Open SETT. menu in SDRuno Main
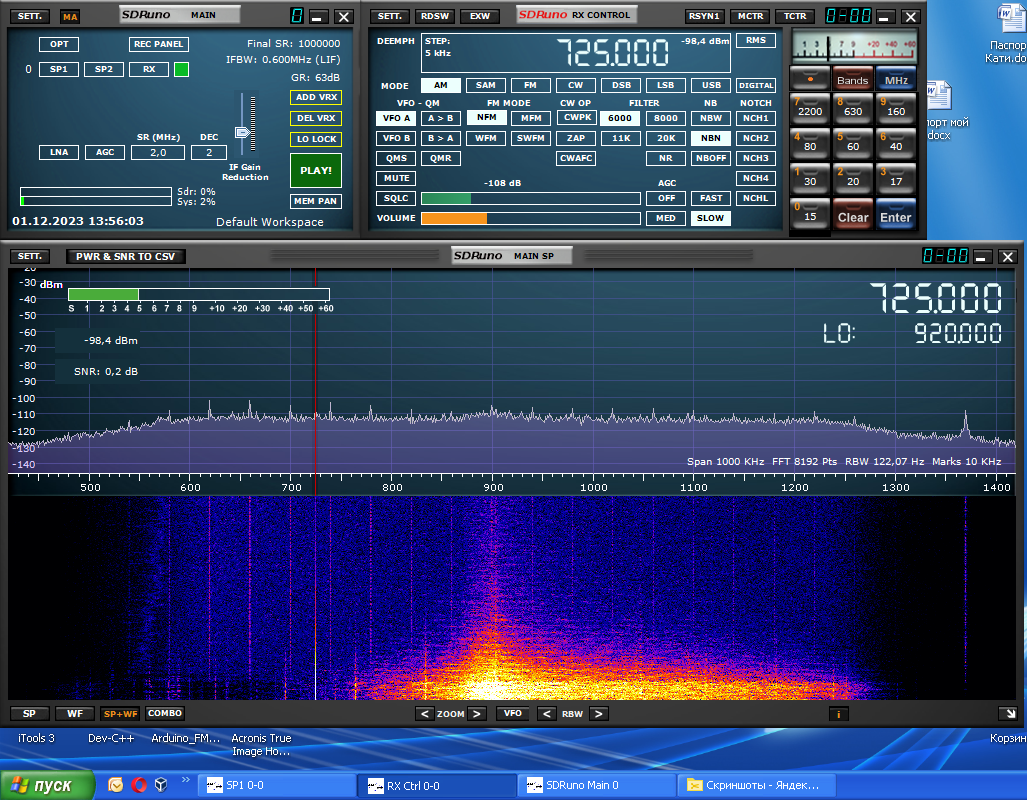The height and width of the screenshot is (800, 1027). click(29, 16)
